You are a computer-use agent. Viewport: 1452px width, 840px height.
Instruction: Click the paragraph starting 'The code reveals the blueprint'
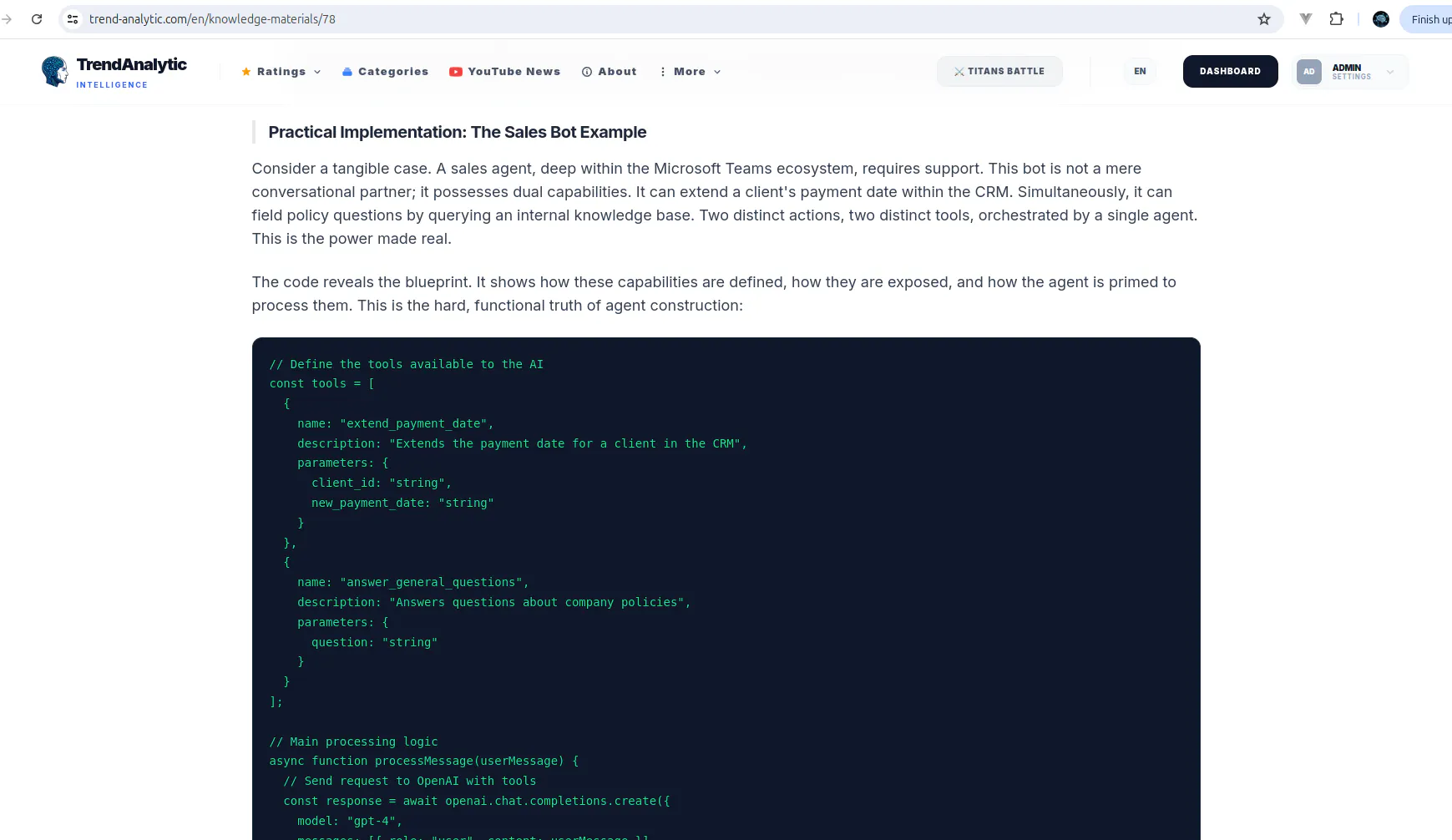tap(714, 294)
